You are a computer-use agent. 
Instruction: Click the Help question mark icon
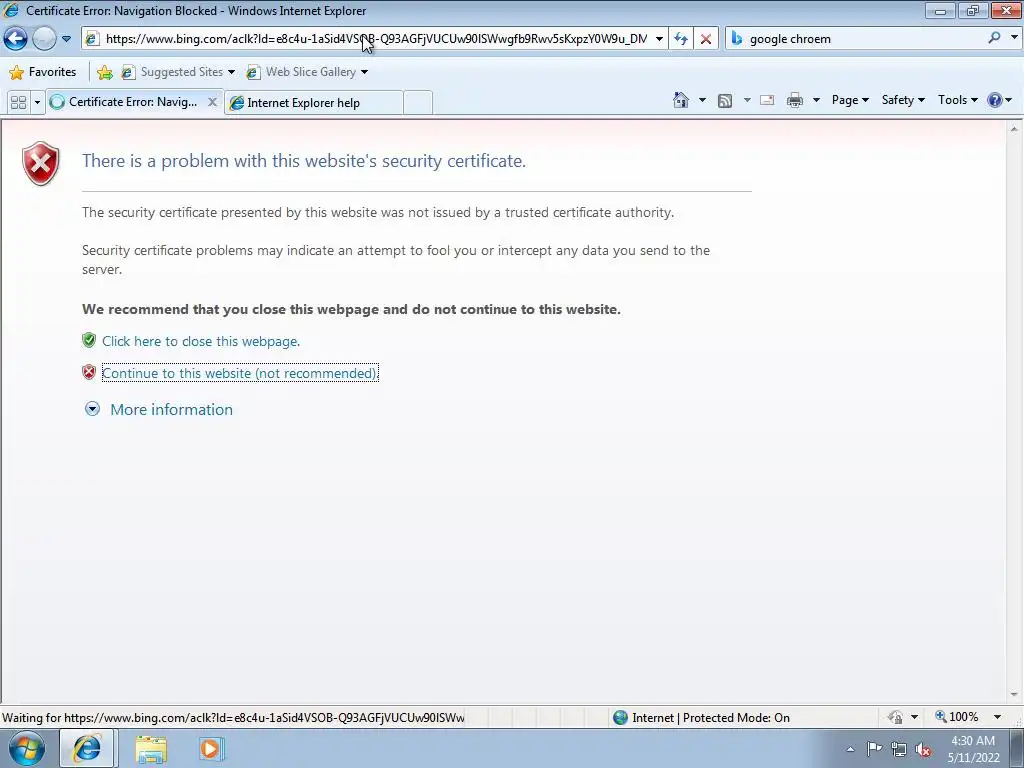click(x=995, y=100)
